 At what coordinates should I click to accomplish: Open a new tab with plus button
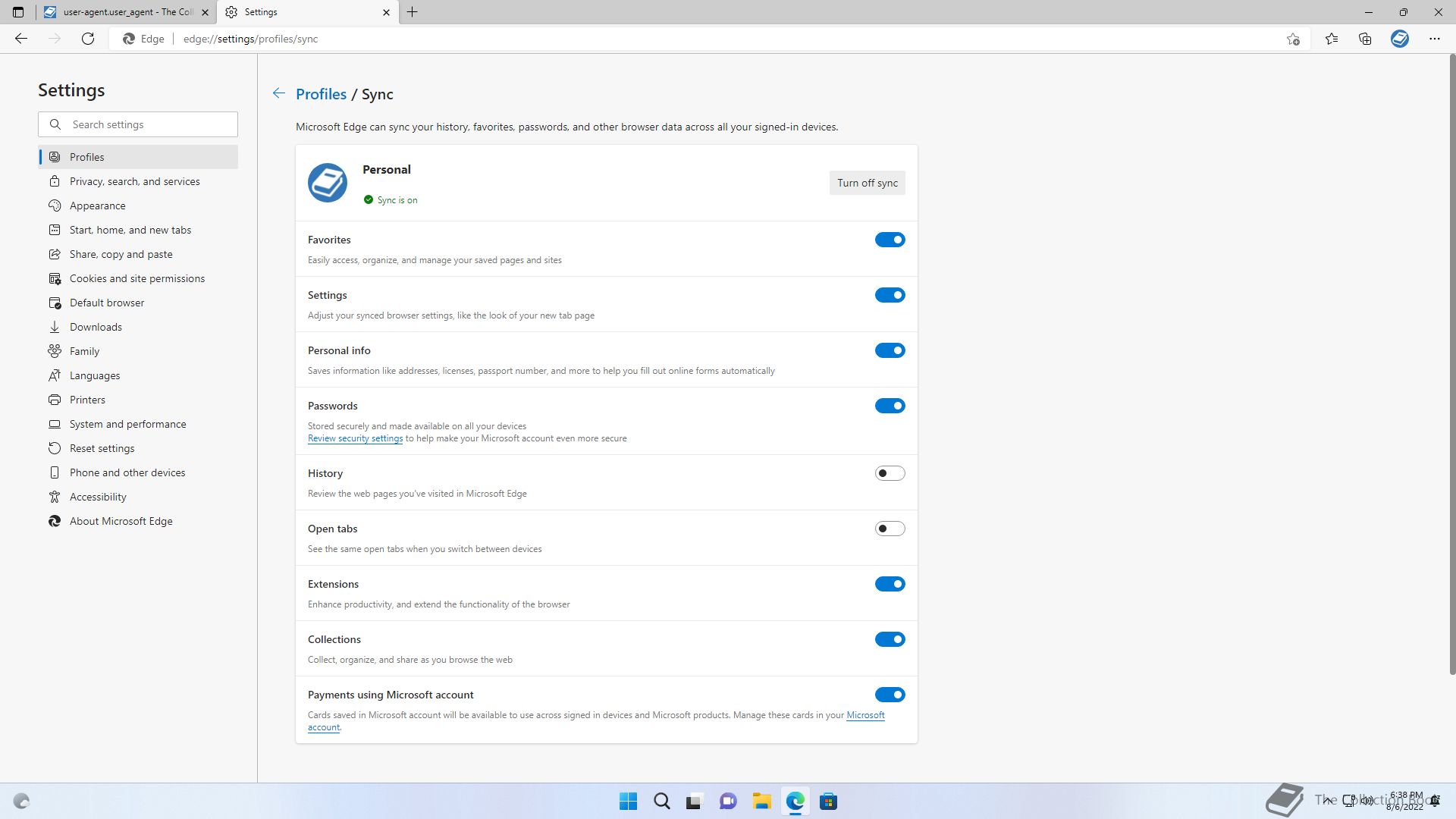[413, 12]
